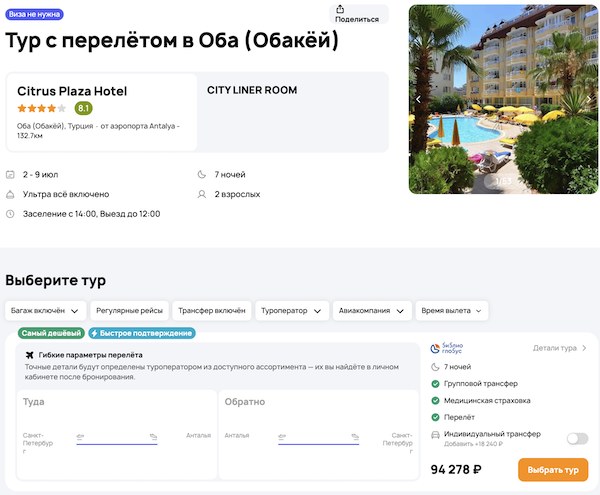600x495 pixels.
Task: Select the Citrus Plaza Hotel card
Action: point(101,112)
